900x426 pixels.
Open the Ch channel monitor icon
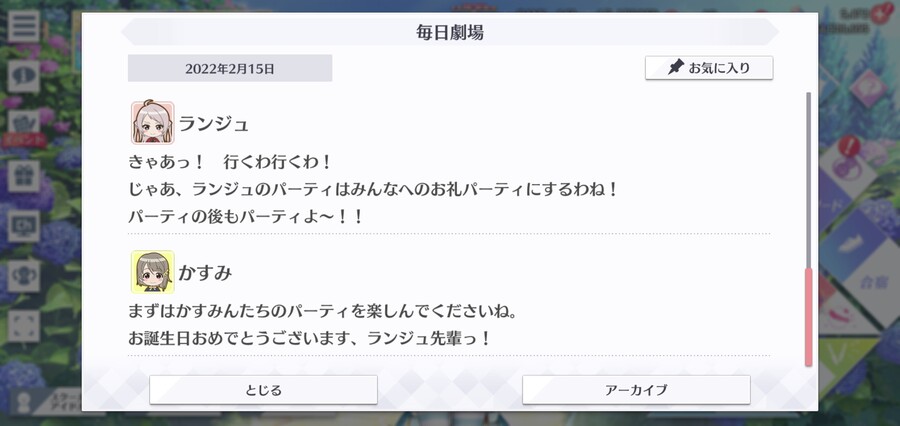coord(24,226)
